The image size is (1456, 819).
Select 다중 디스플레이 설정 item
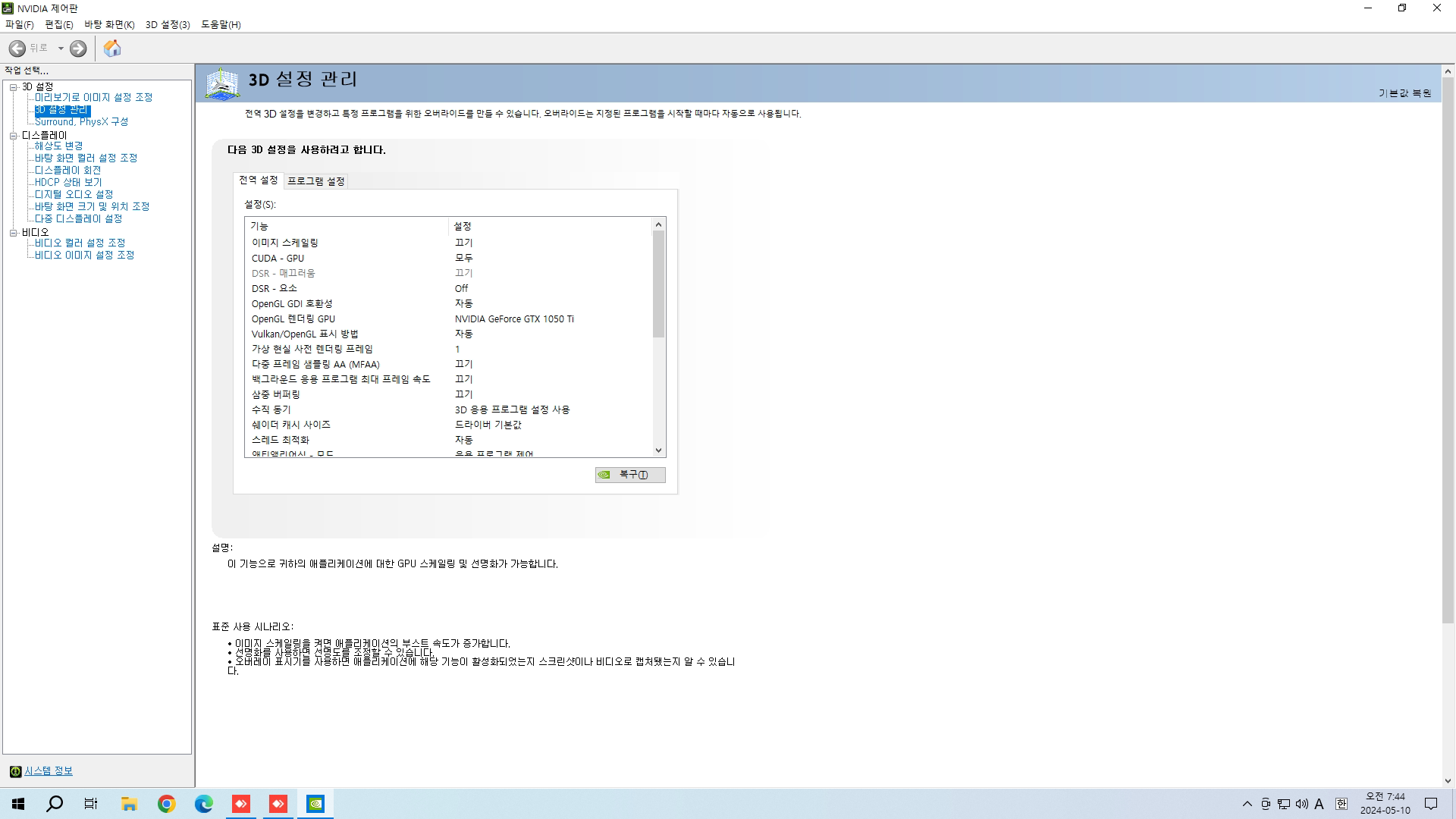(x=78, y=219)
